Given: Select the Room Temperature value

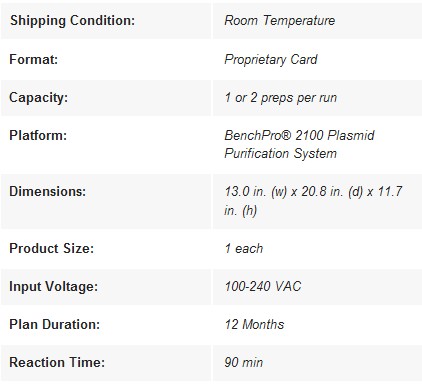Looking at the screenshot, I should coord(280,21).
